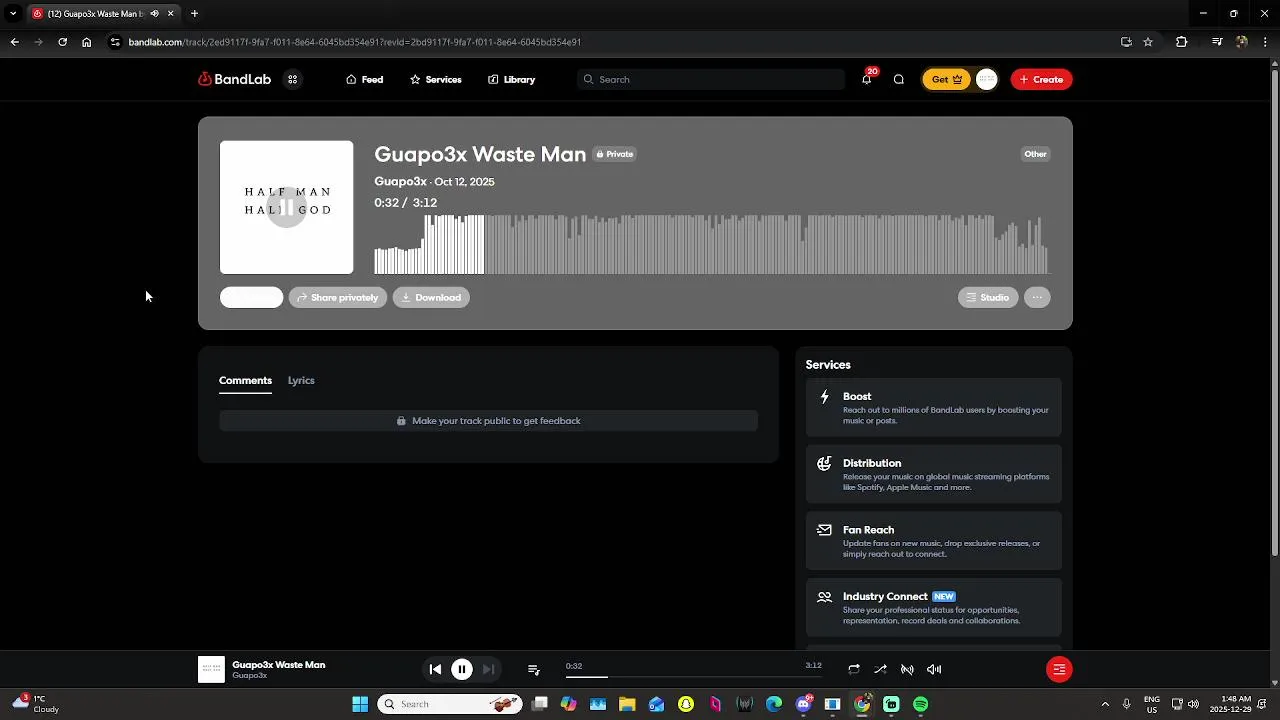Image resolution: width=1280 pixels, height=720 pixels.
Task: Open the install-app icon in the address bar
Action: coord(1126,42)
